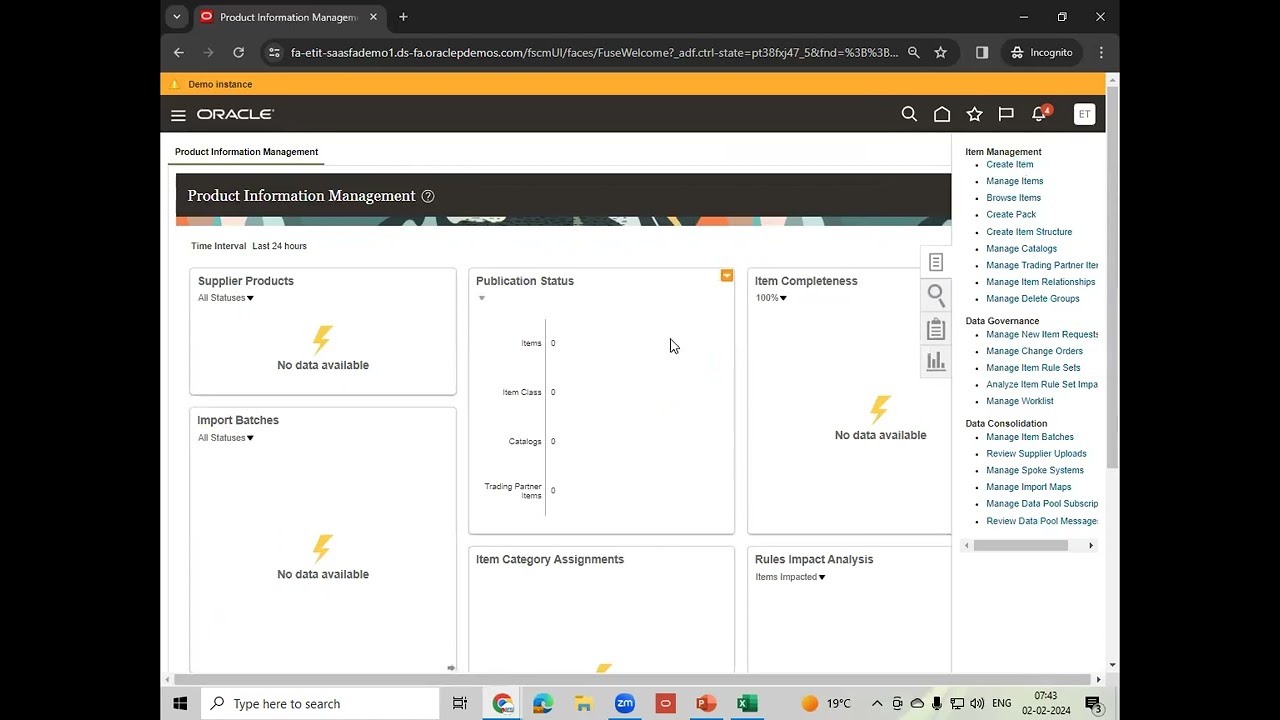Viewport: 1280px width, 720px height.
Task: Open Manage Change Orders link
Action: pos(1035,351)
